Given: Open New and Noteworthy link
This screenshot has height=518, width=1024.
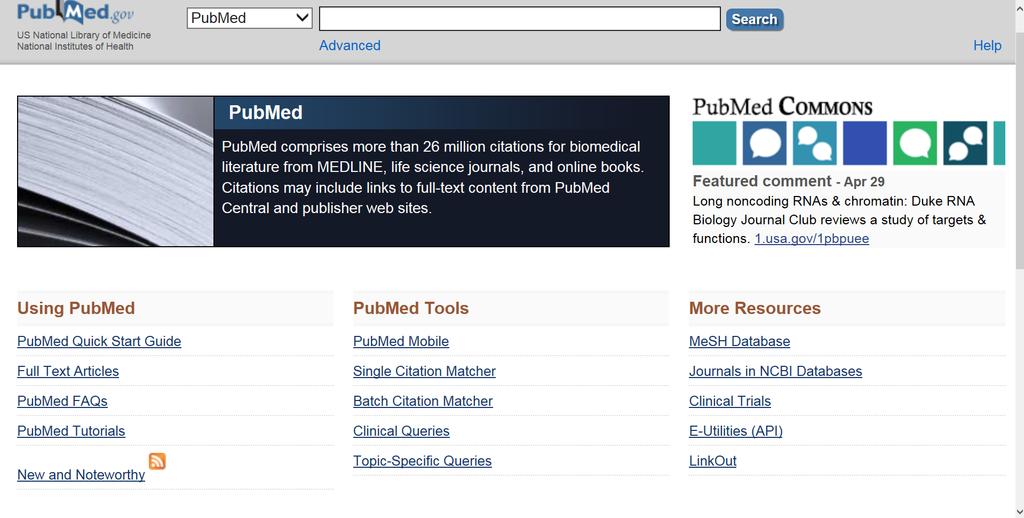Looking at the screenshot, I should click(x=81, y=476).
